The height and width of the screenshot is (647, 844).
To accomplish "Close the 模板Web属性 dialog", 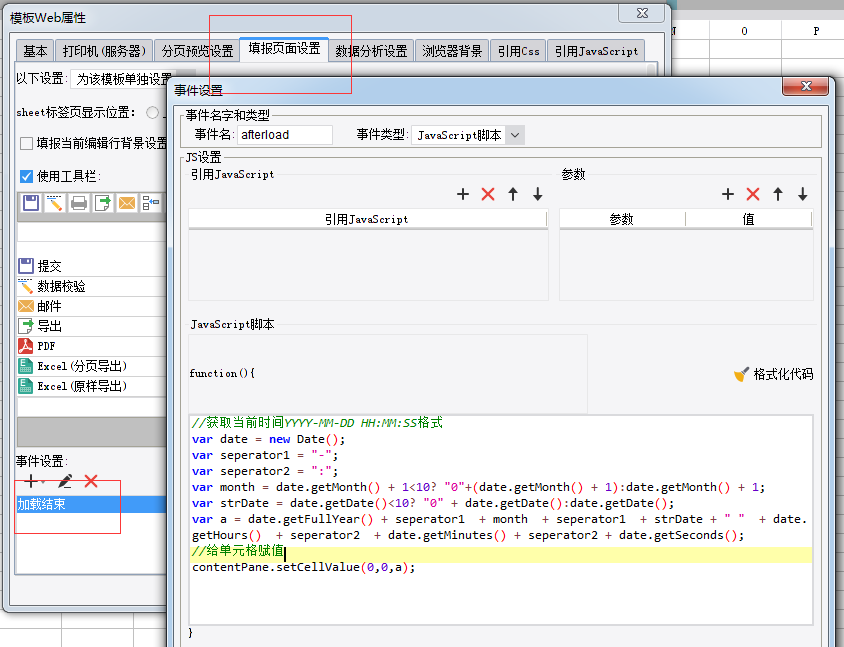I will coord(642,13).
